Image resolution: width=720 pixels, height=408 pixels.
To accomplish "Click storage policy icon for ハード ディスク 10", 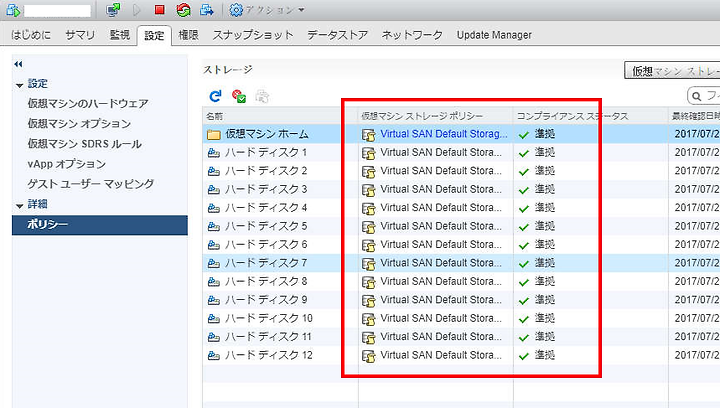I will pyautogui.click(x=369, y=319).
